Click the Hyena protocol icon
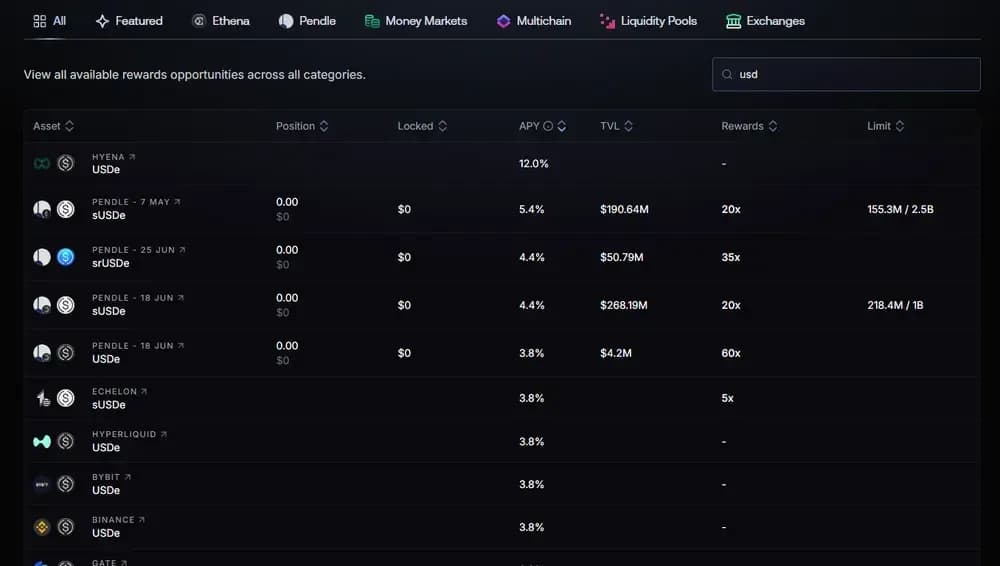1000x566 pixels. 42,163
